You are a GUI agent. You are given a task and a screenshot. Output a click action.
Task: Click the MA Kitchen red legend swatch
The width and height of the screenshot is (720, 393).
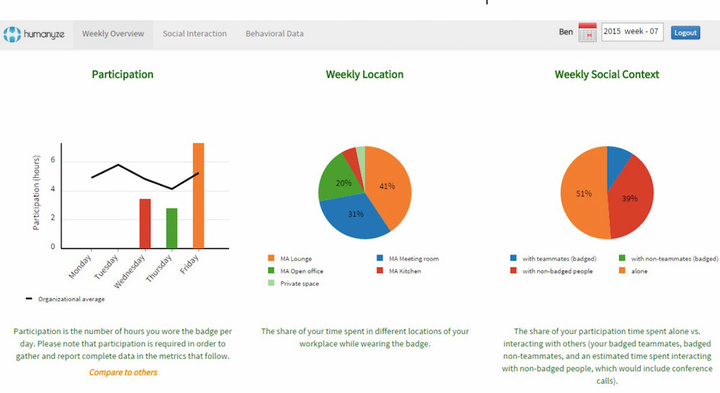pyautogui.click(x=380, y=270)
